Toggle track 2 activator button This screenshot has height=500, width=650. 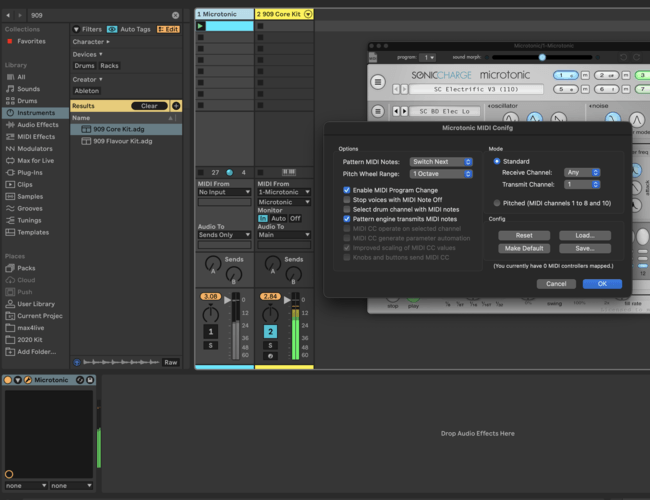270,332
